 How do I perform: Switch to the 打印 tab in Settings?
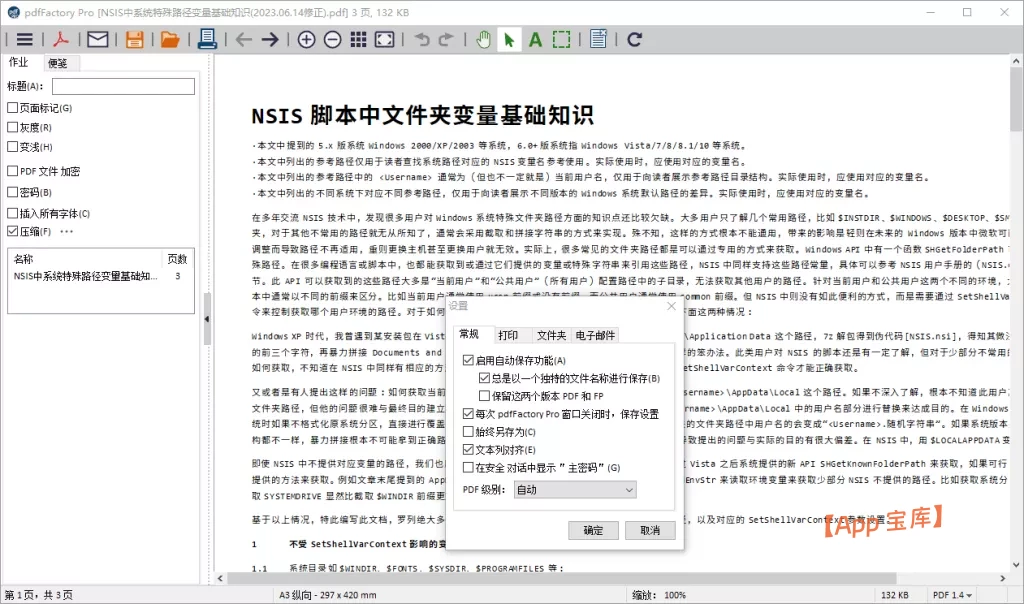pos(510,336)
